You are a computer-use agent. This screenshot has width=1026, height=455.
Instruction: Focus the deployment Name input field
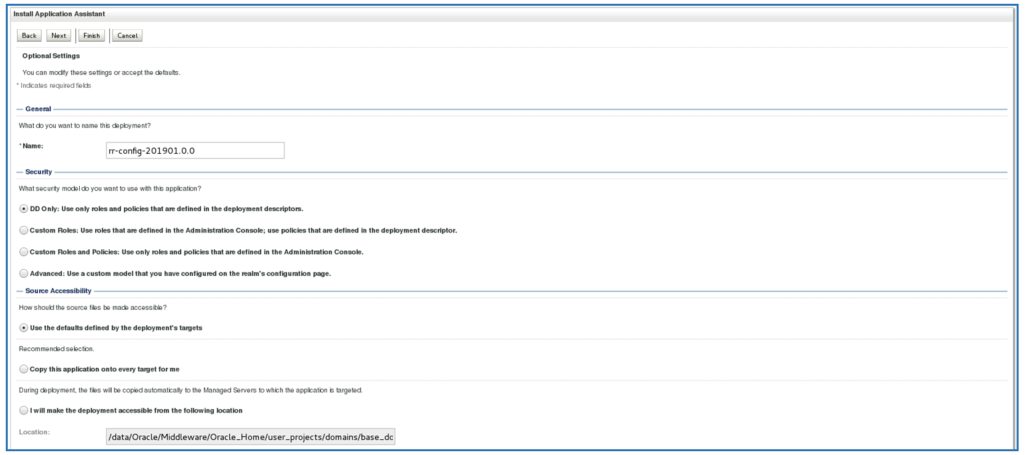click(195, 151)
